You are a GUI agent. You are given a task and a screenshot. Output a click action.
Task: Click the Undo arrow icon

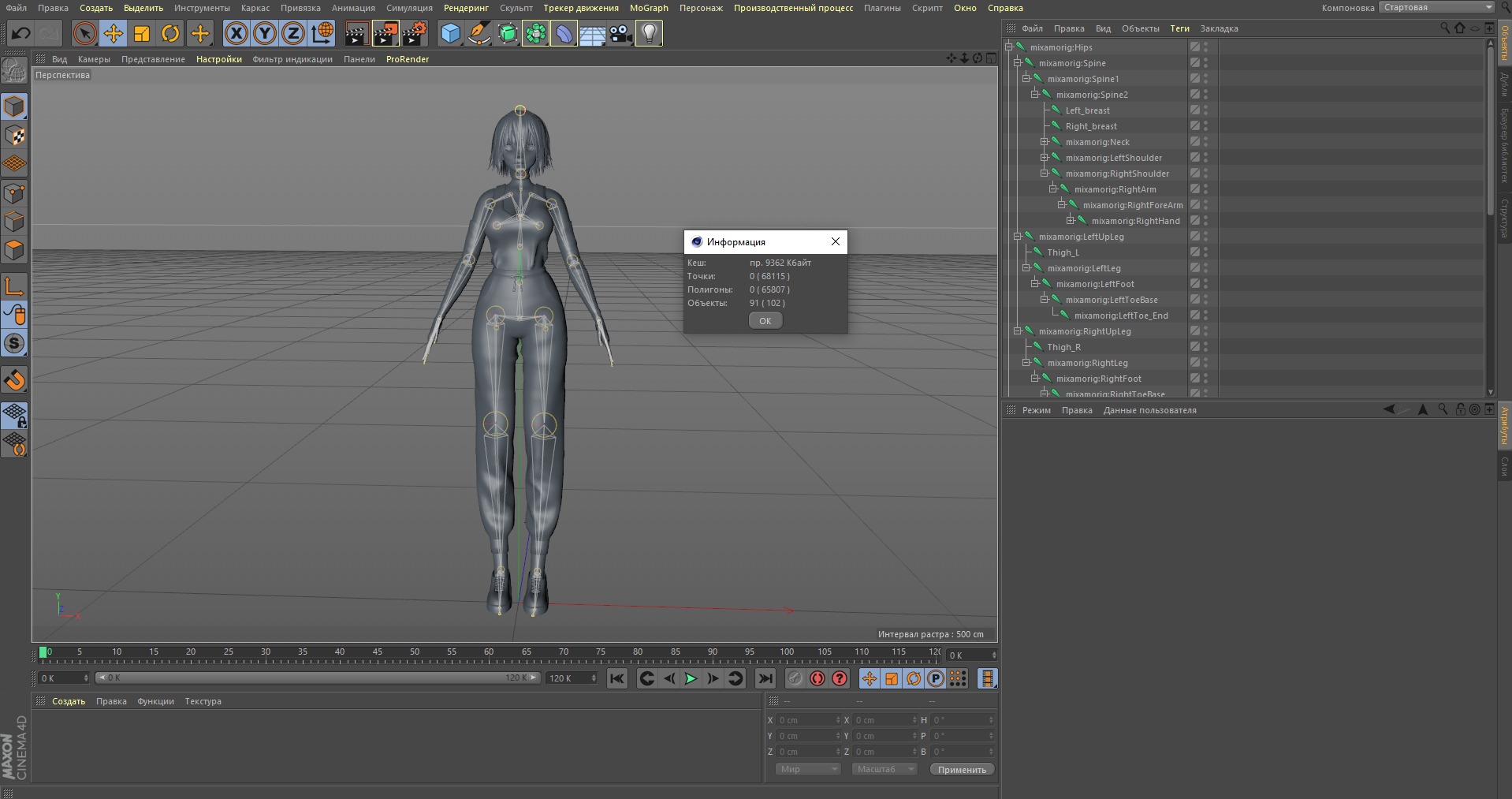pos(21,33)
